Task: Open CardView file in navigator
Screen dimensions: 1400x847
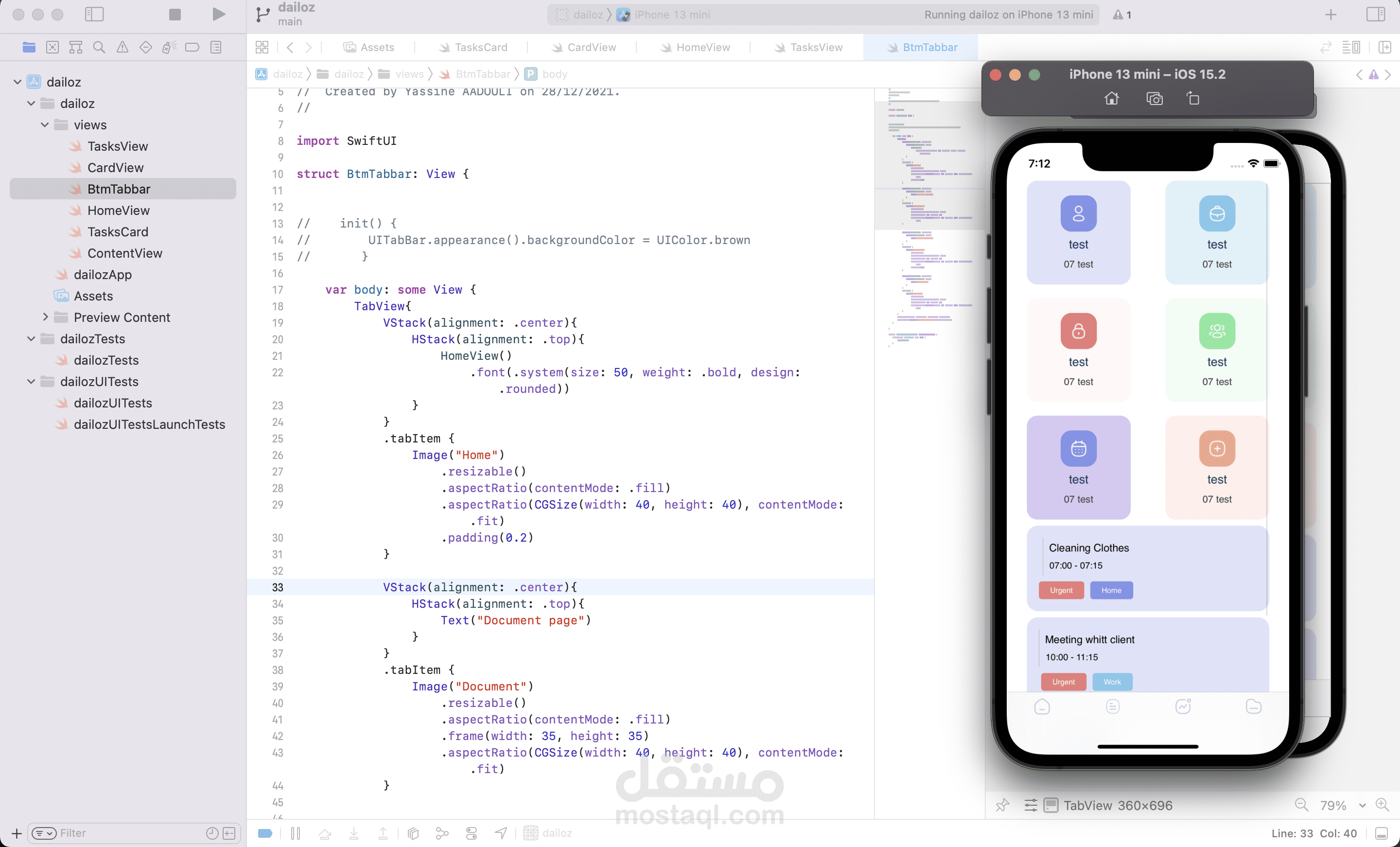Action: click(115, 168)
